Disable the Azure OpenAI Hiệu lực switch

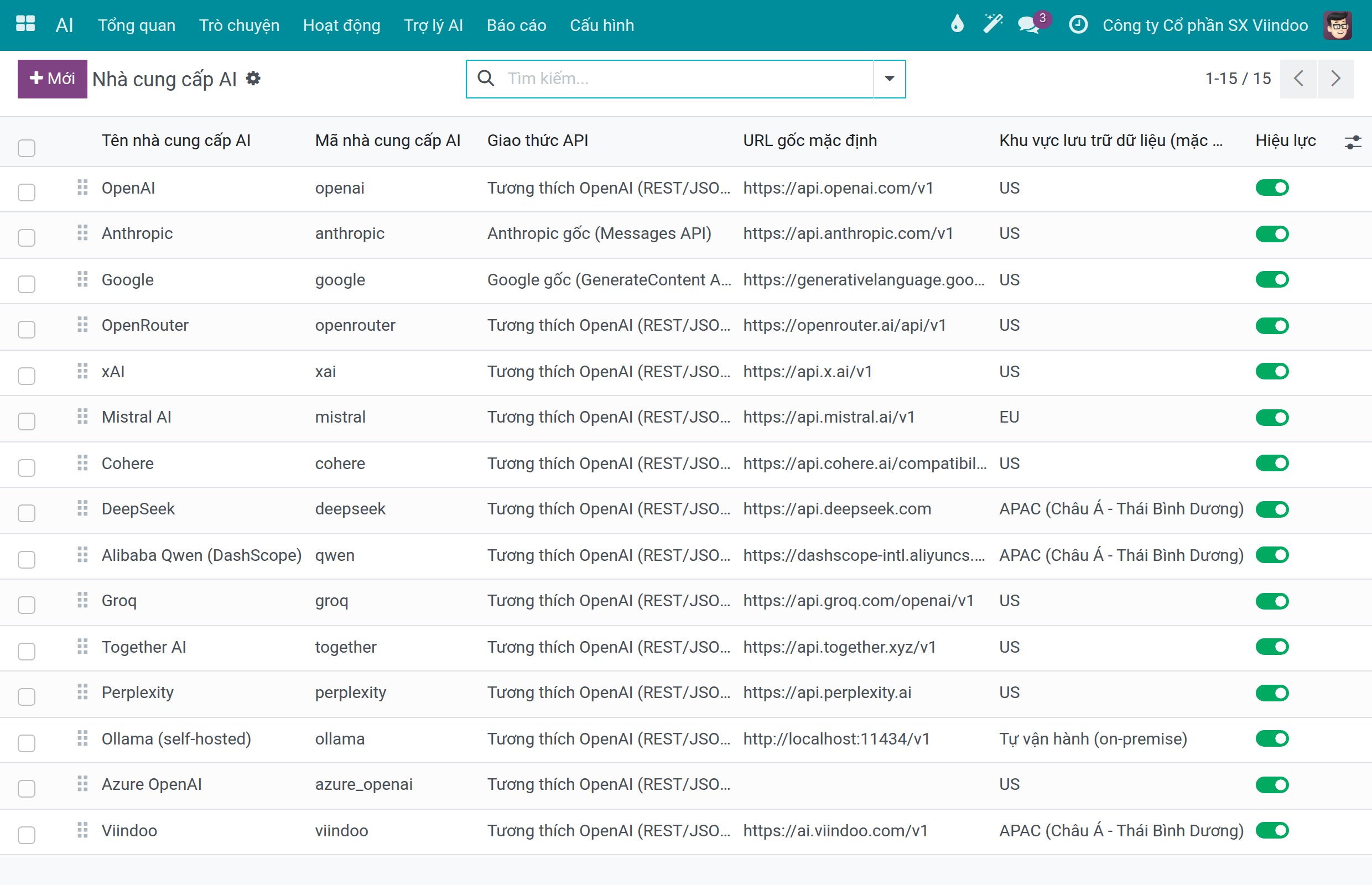(x=1272, y=784)
